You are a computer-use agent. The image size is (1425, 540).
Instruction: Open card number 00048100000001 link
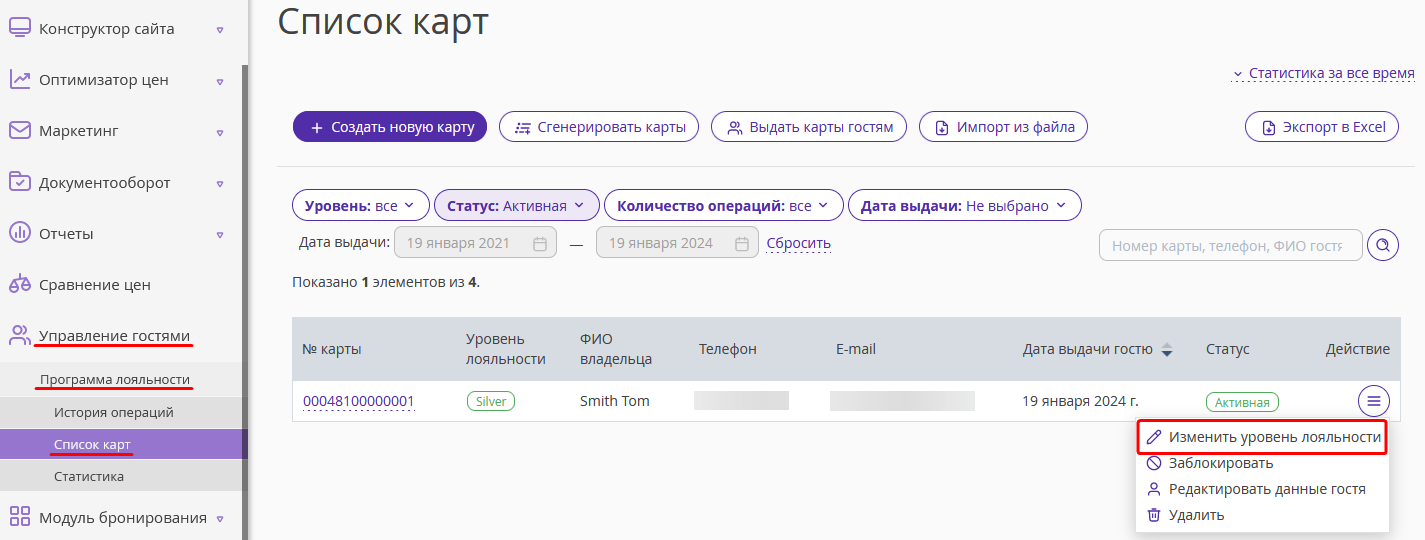pyautogui.click(x=358, y=401)
